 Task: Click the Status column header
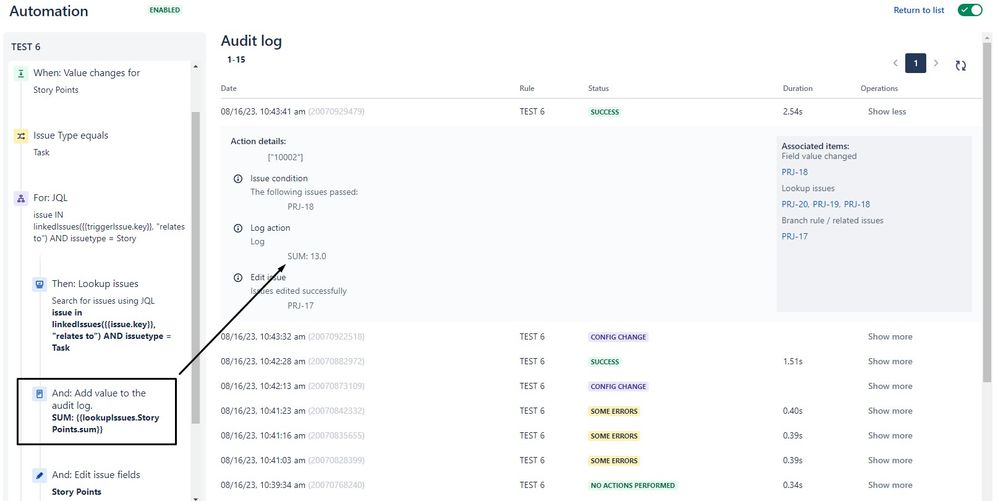point(598,88)
